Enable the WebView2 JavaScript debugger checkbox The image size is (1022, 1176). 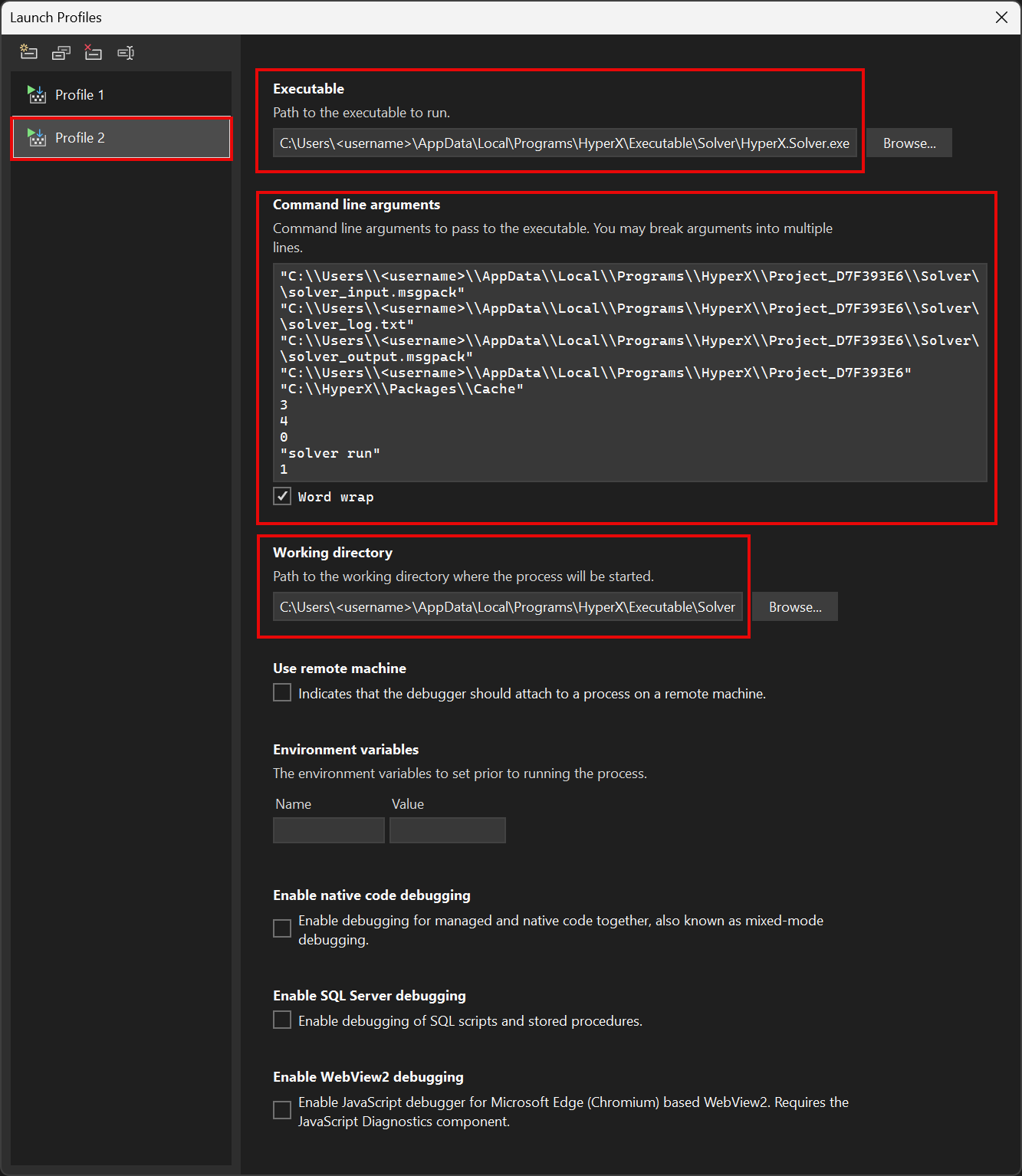tap(282, 1110)
